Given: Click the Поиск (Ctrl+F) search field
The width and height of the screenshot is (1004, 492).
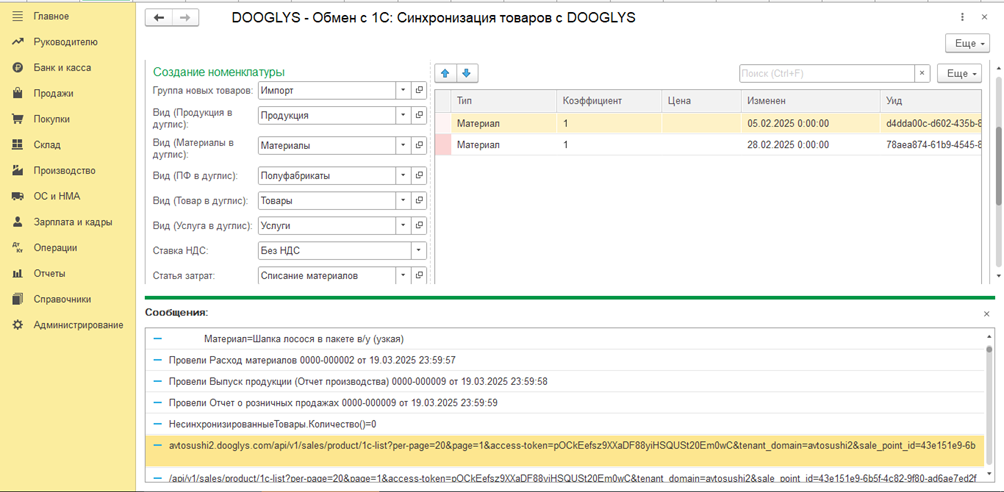Looking at the screenshot, I should pos(826,74).
